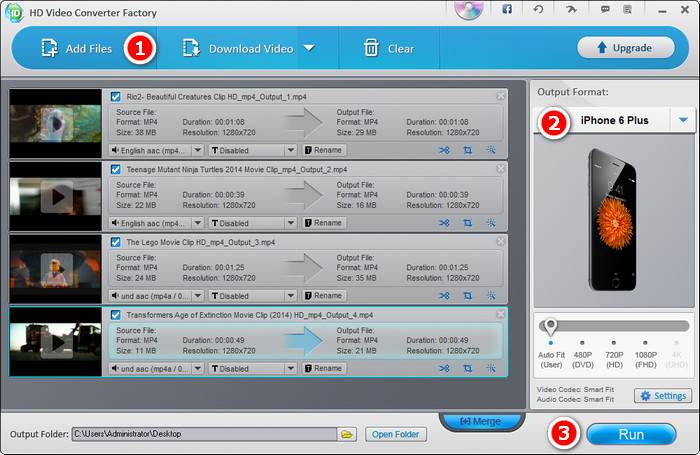
Task: Rename the Lego Movie output file
Action: click(x=324, y=296)
